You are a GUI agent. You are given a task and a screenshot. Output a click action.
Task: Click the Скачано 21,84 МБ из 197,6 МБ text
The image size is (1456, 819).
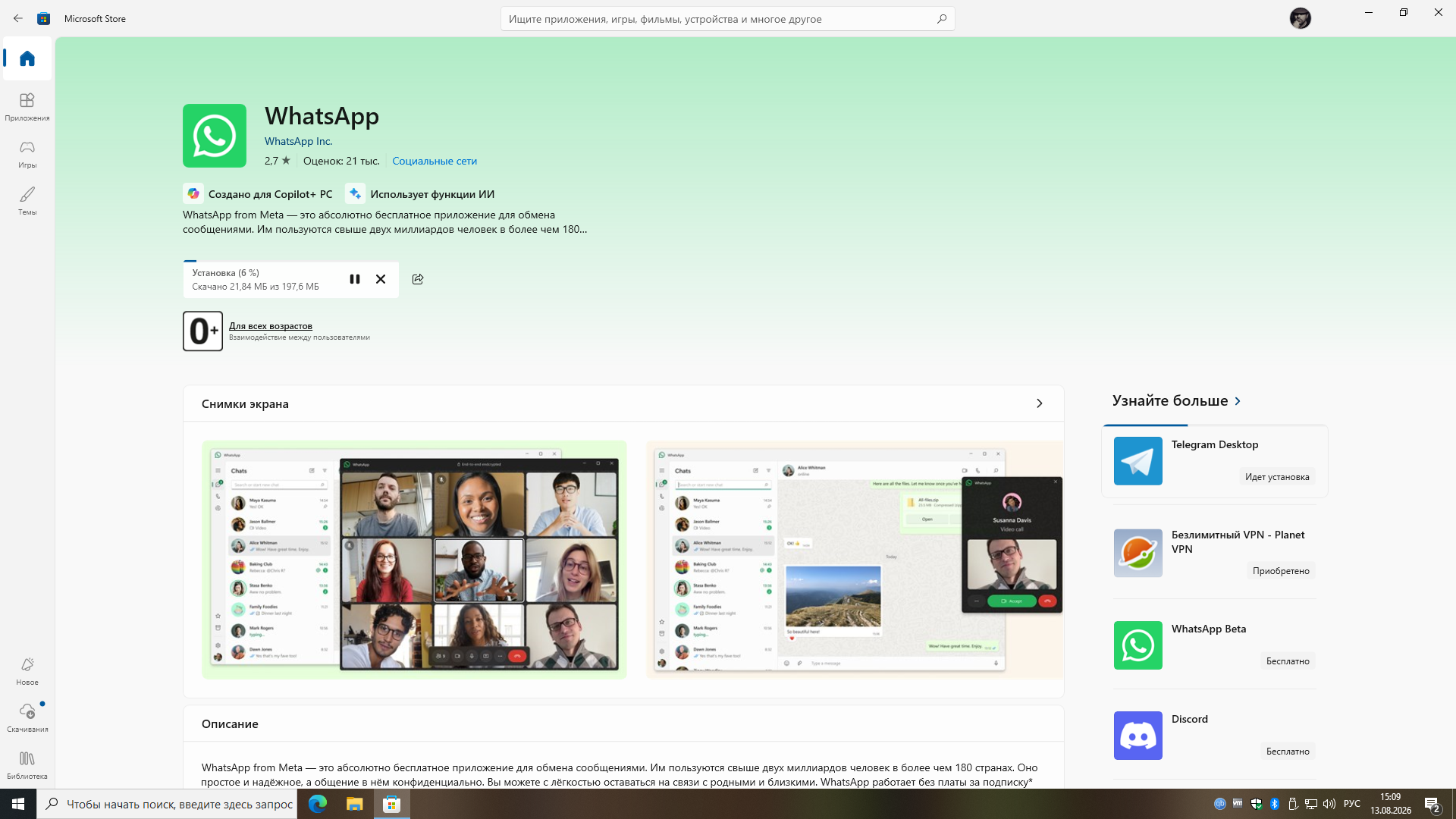pos(256,287)
